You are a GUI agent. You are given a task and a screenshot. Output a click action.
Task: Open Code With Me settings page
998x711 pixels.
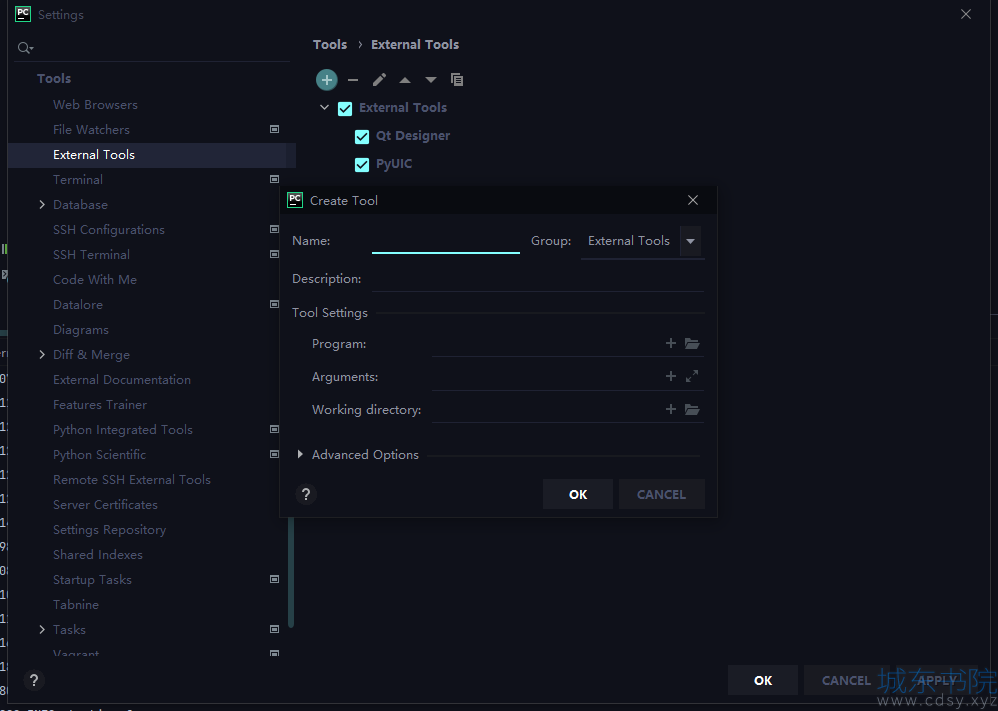click(x=95, y=279)
